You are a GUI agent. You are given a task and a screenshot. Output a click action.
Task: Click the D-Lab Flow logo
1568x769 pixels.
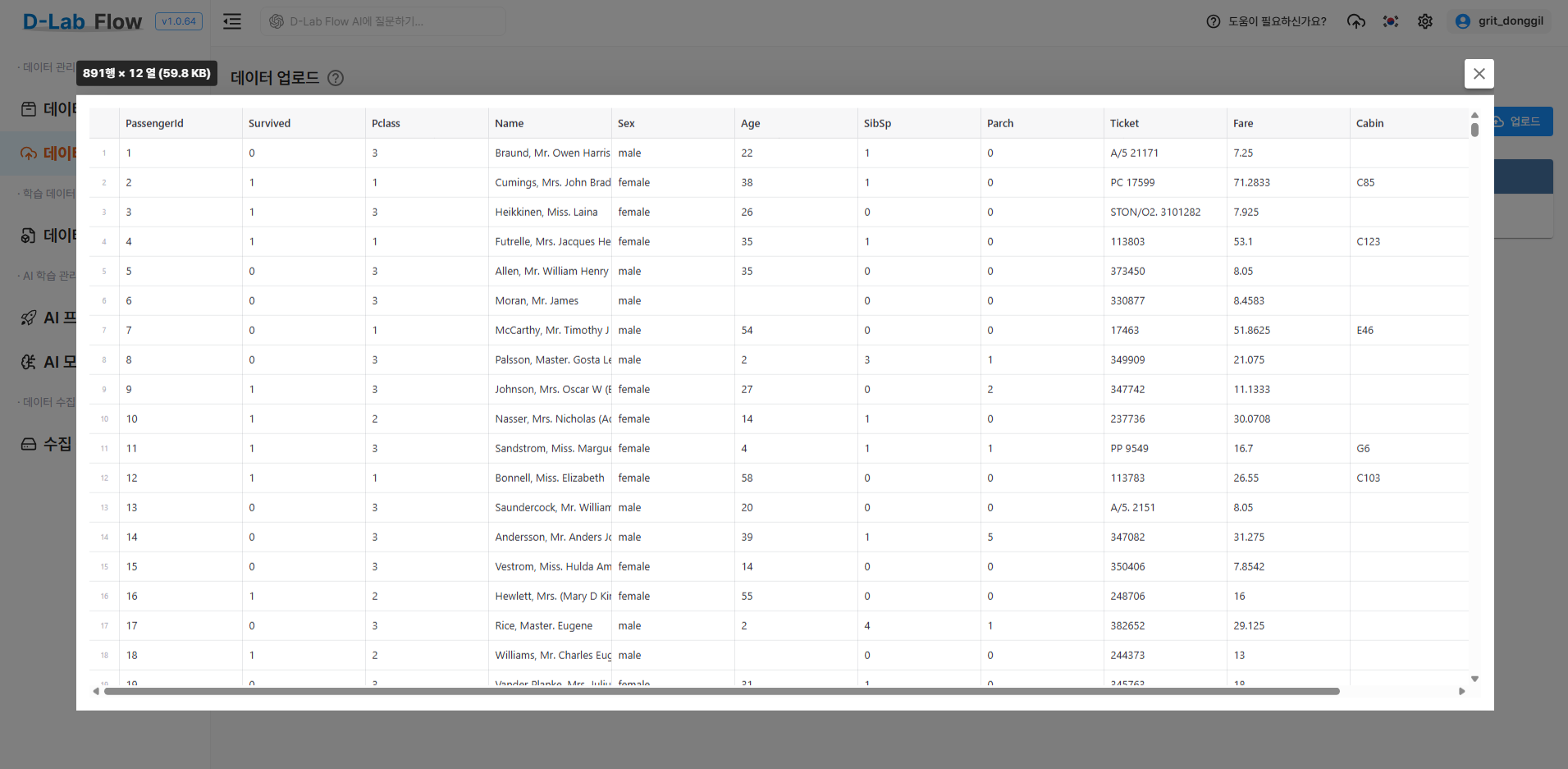coord(82,21)
